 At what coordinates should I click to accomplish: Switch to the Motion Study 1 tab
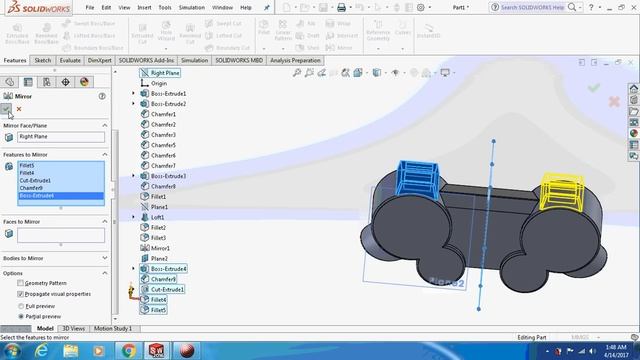113,329
